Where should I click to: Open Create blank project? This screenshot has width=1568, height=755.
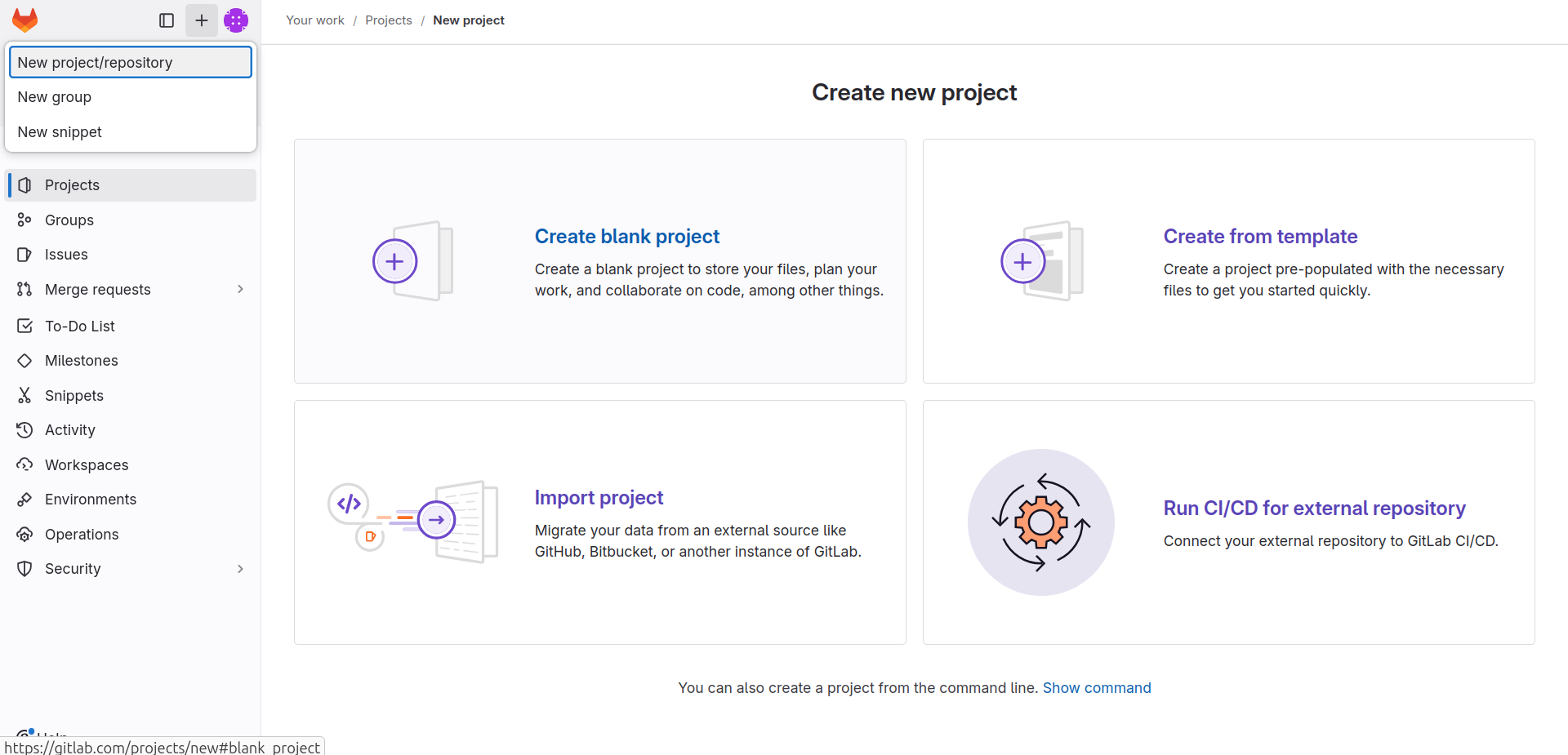tap(627, 236)
